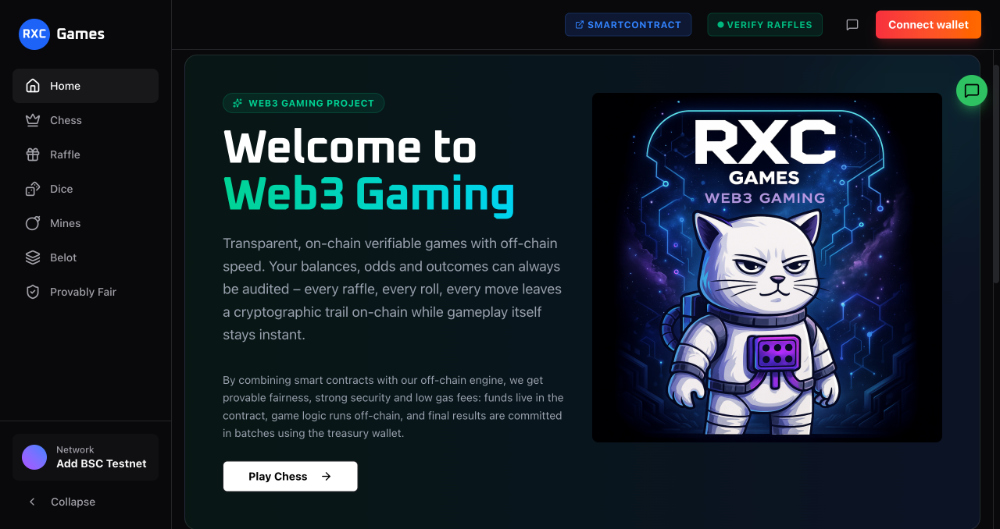Click the RXC astronaut cat image
Image resolution: width=1000 pixels, height=529 pixels.
click(766, 268)
